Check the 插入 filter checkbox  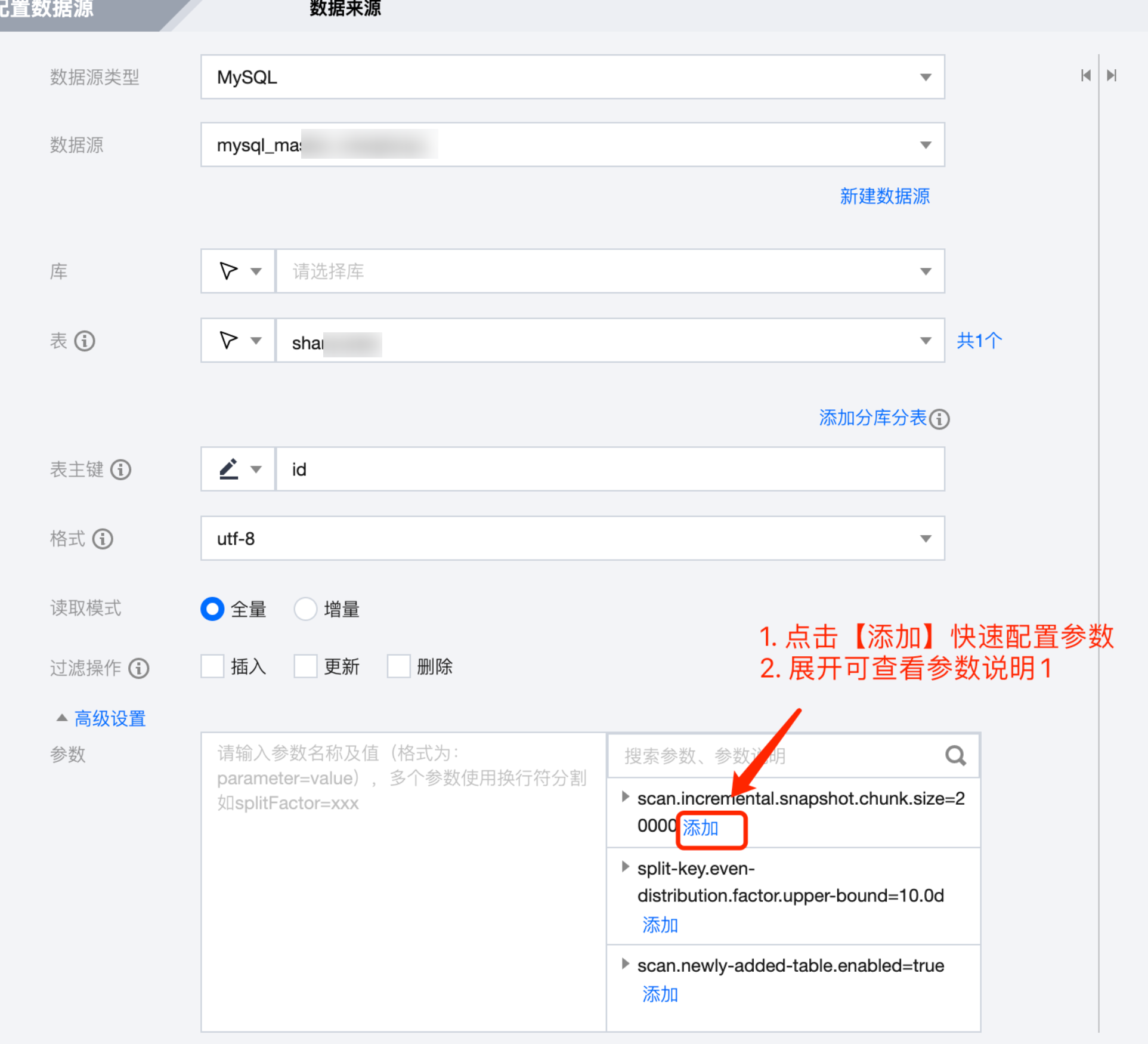[212, 666]
